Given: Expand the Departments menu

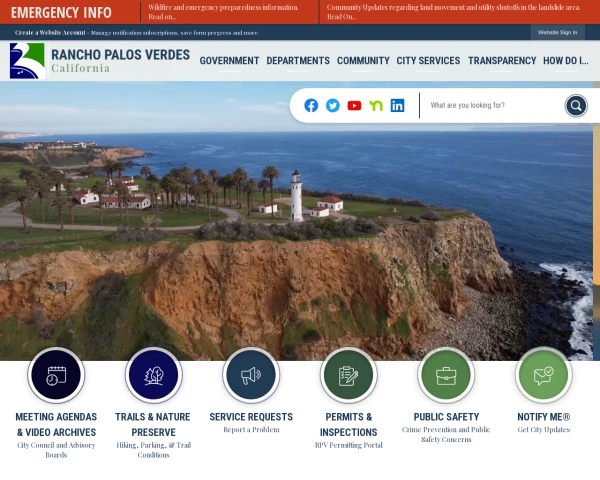Looking at the screenshot, I should click(298, 61).
